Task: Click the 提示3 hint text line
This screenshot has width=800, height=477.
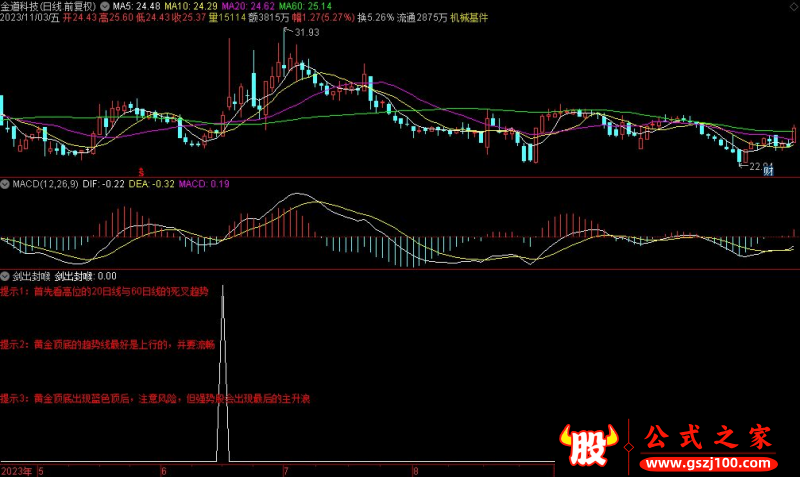Action: point(155,399)
